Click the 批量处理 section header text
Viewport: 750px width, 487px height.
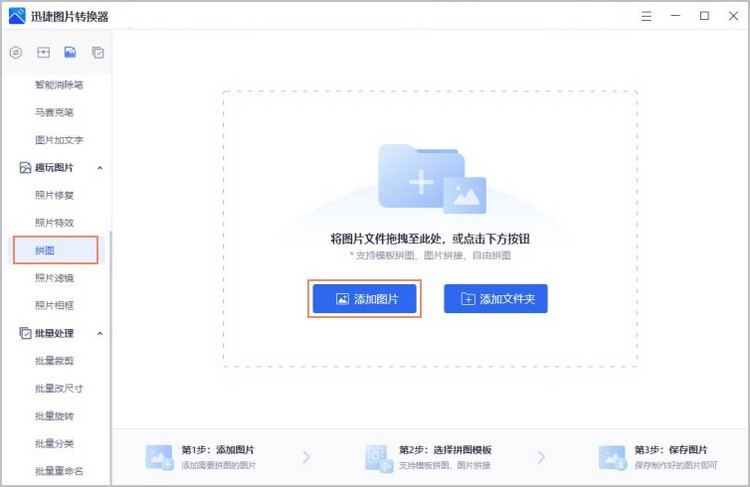tap(54, 333)
